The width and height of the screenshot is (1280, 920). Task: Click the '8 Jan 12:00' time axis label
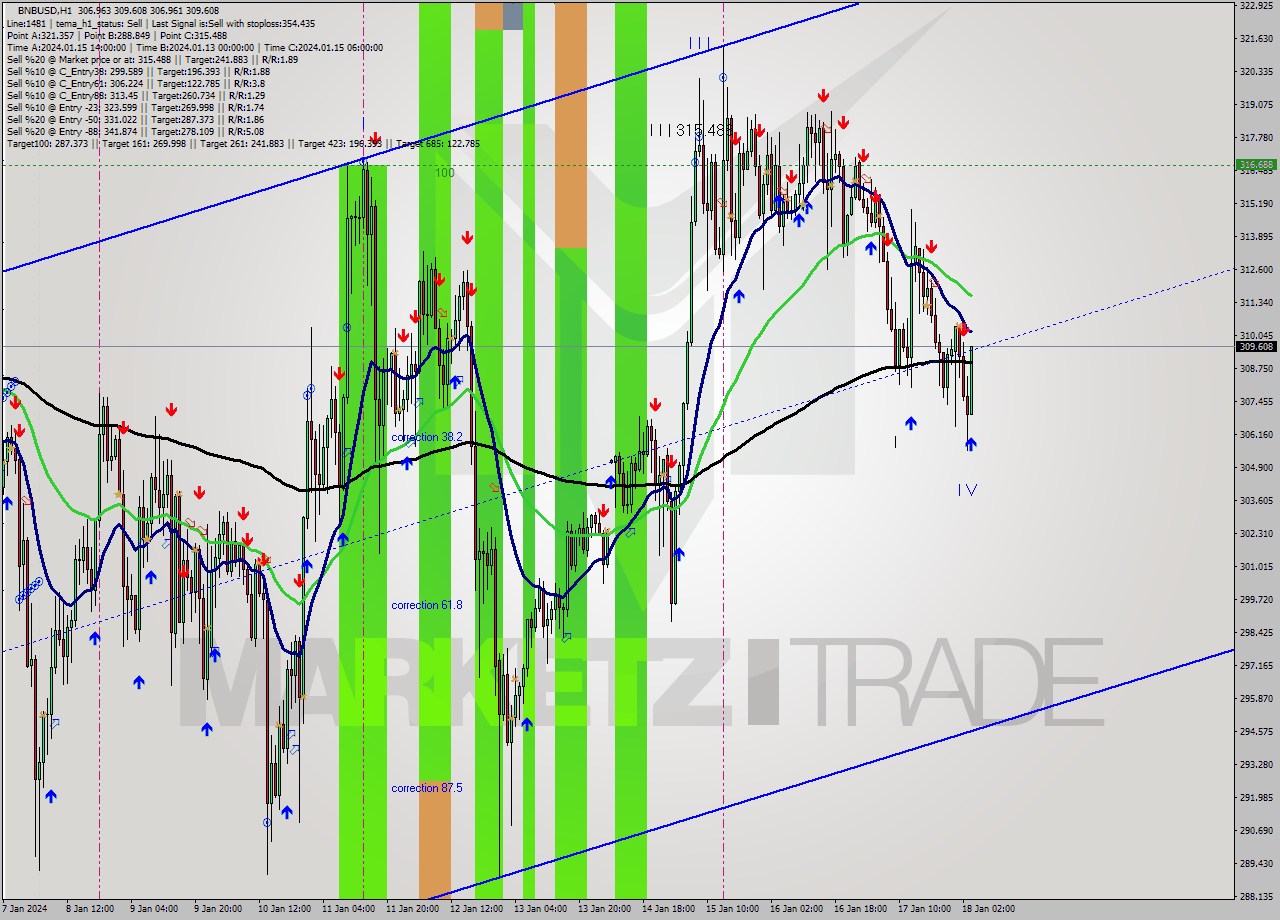point(91,909)
